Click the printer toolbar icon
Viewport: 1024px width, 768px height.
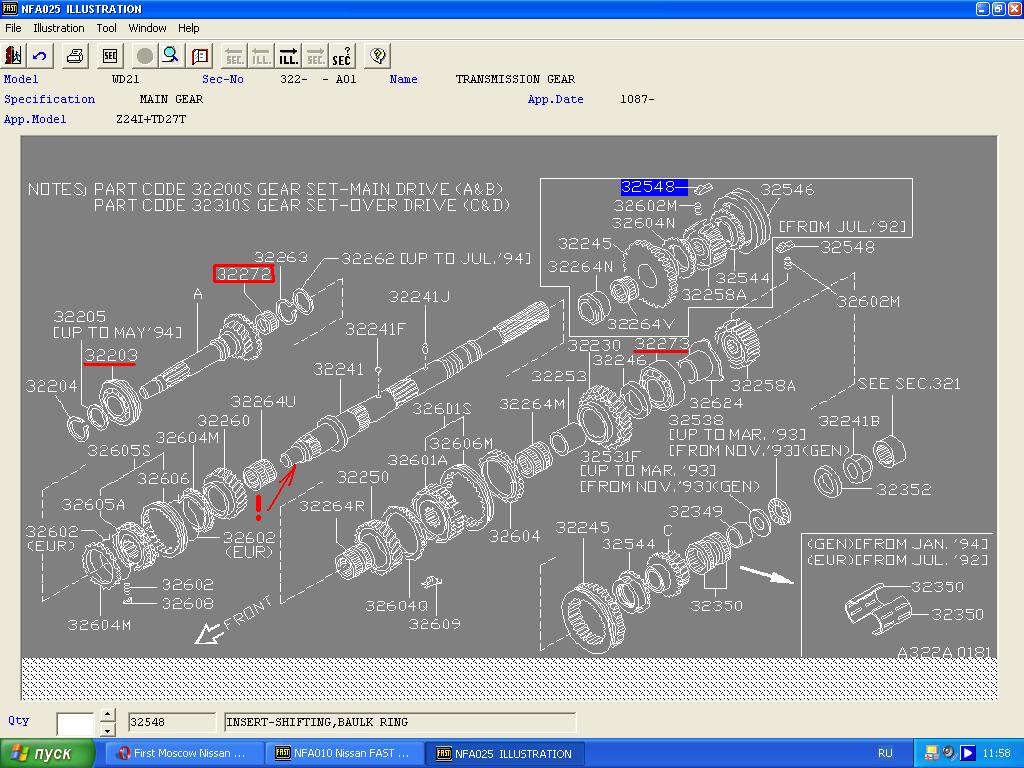pos(75,56)
